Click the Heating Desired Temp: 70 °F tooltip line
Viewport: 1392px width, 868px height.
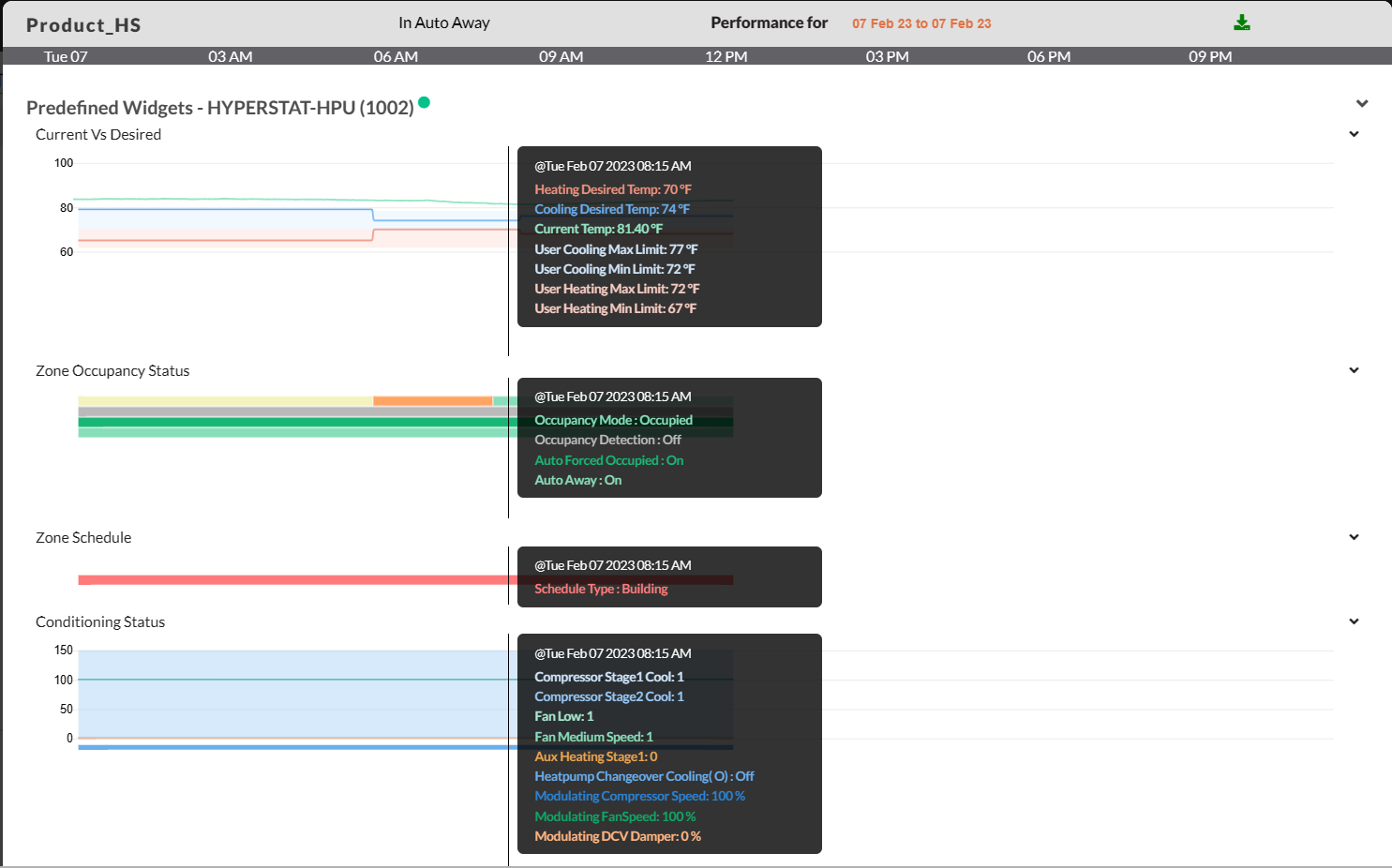[x=613, y=189]
